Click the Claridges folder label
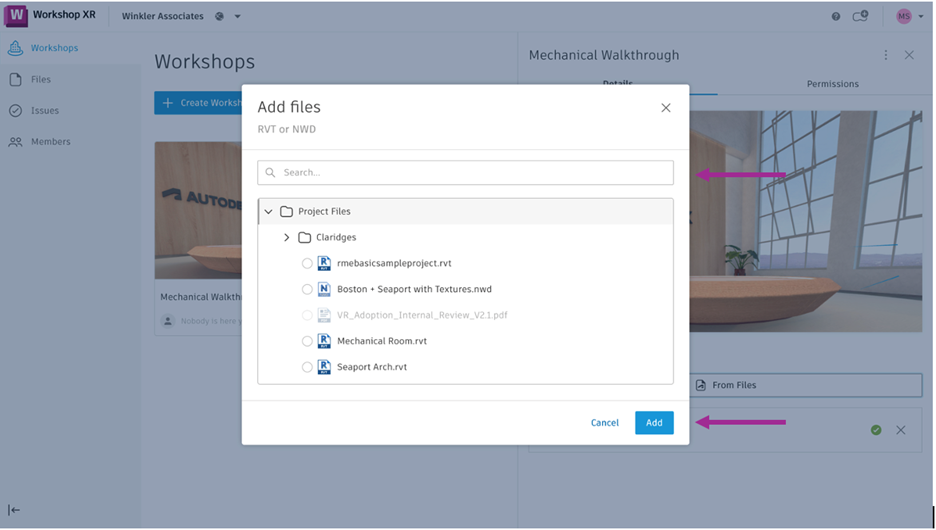Image resolution: width=936 pixels, height=530 pixels. (x=336, y=238)
